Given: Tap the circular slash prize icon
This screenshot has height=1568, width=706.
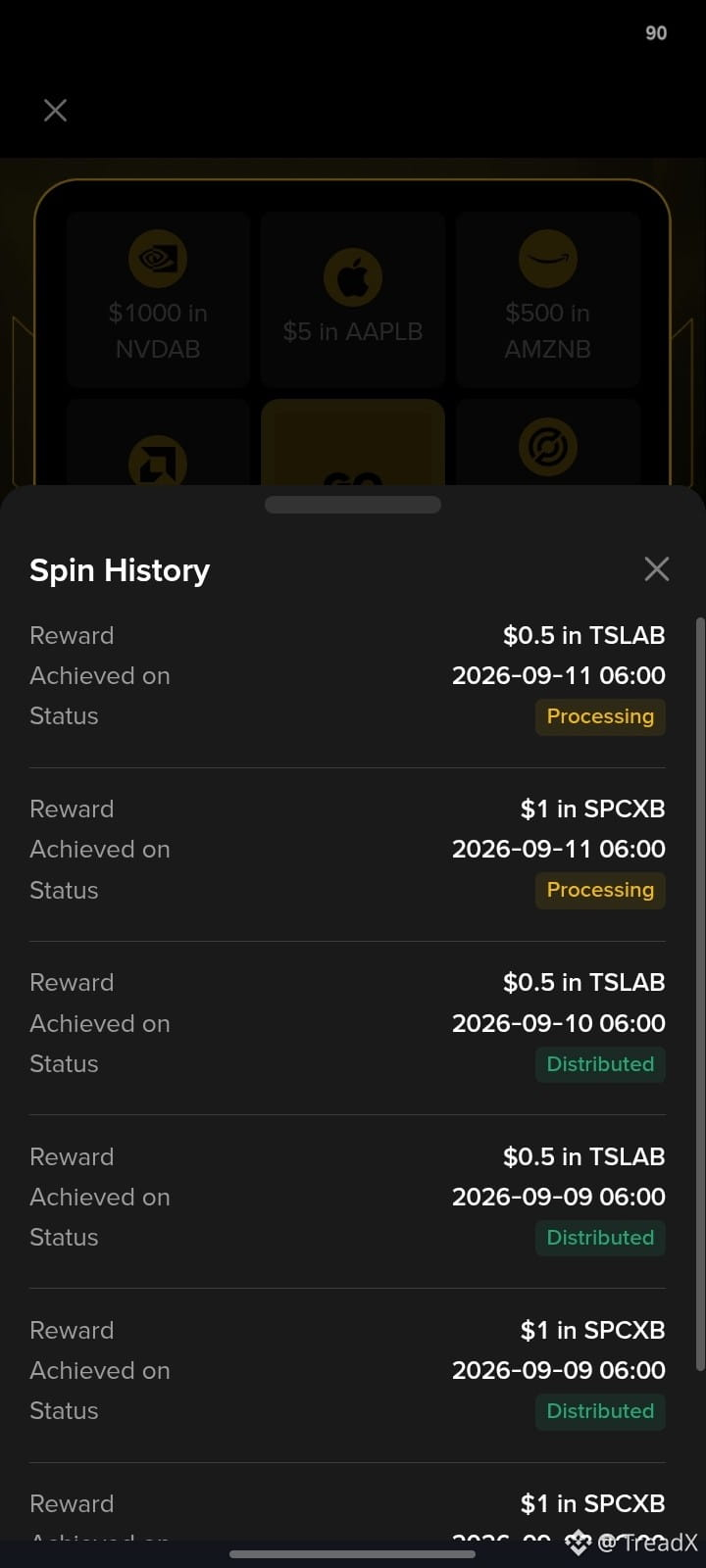Looking at the screenshot, I should click(547, 448).
